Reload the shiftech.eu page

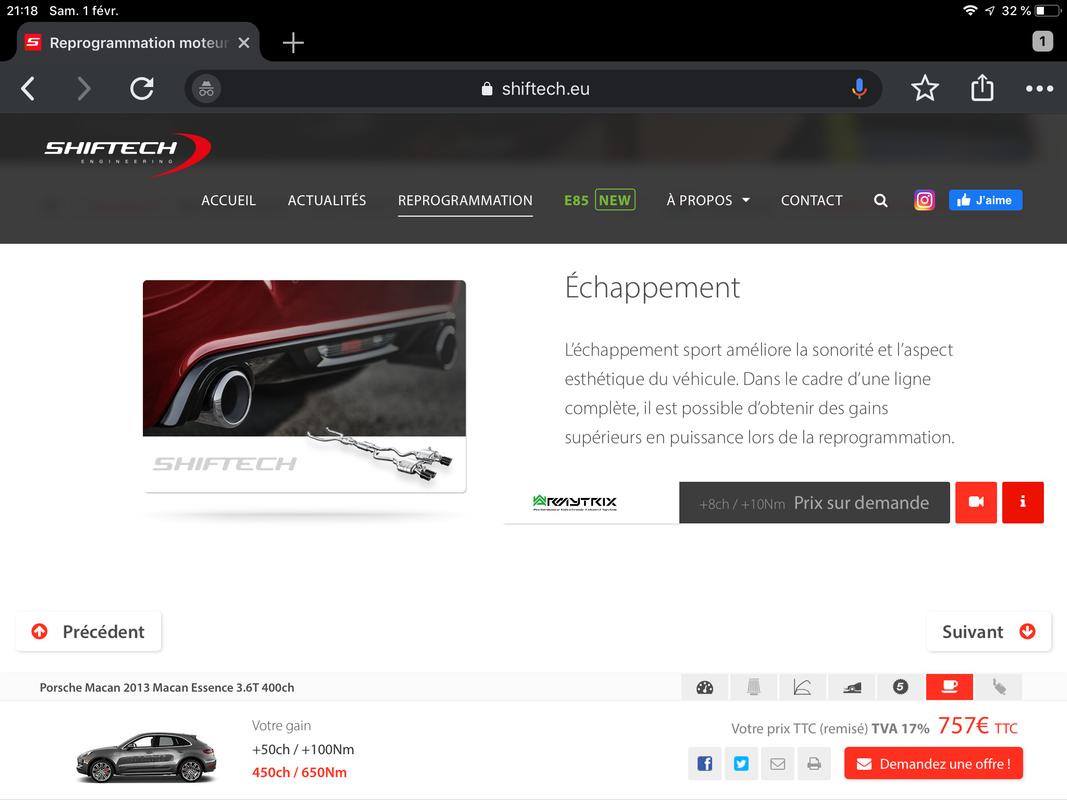click(x=142, y=88)
